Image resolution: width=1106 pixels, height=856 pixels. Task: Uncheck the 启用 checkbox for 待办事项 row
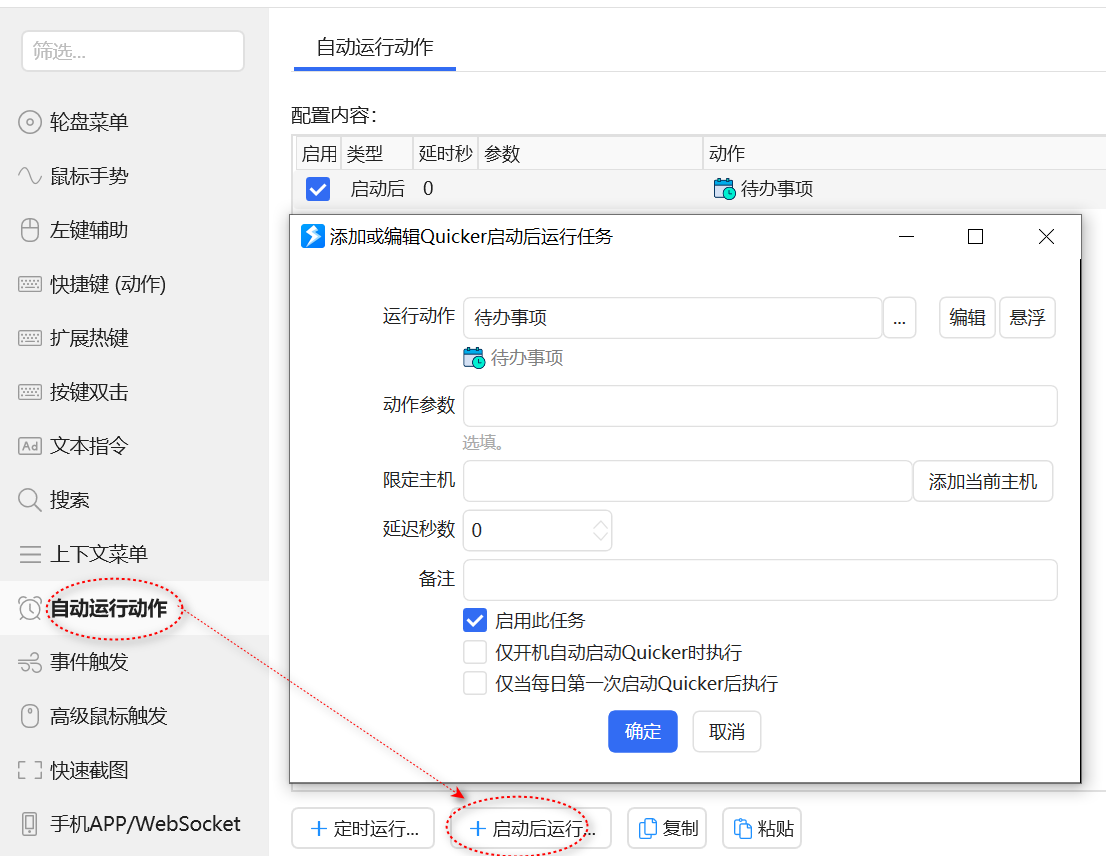coord(318,189)
